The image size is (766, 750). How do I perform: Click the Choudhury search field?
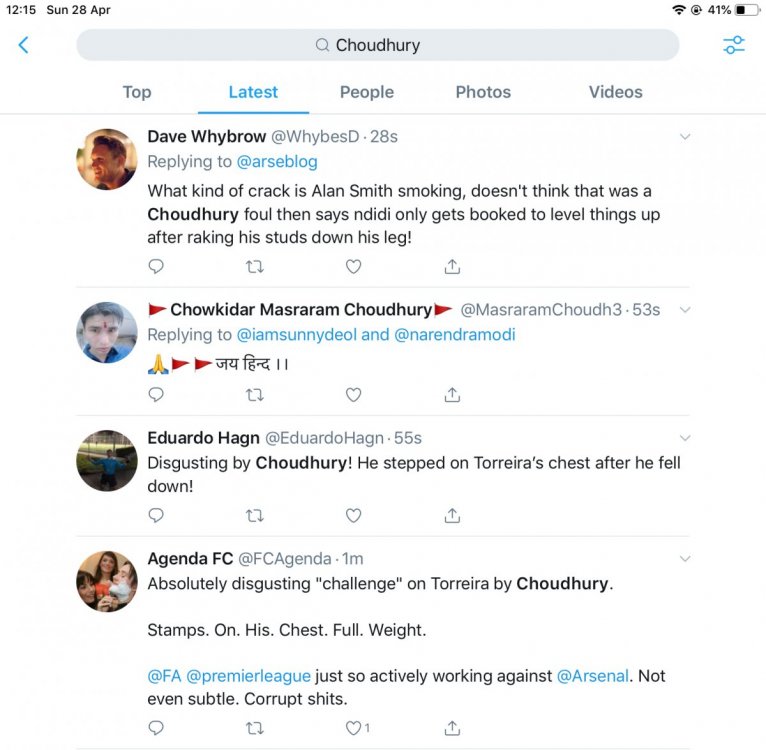coord(378,45)
